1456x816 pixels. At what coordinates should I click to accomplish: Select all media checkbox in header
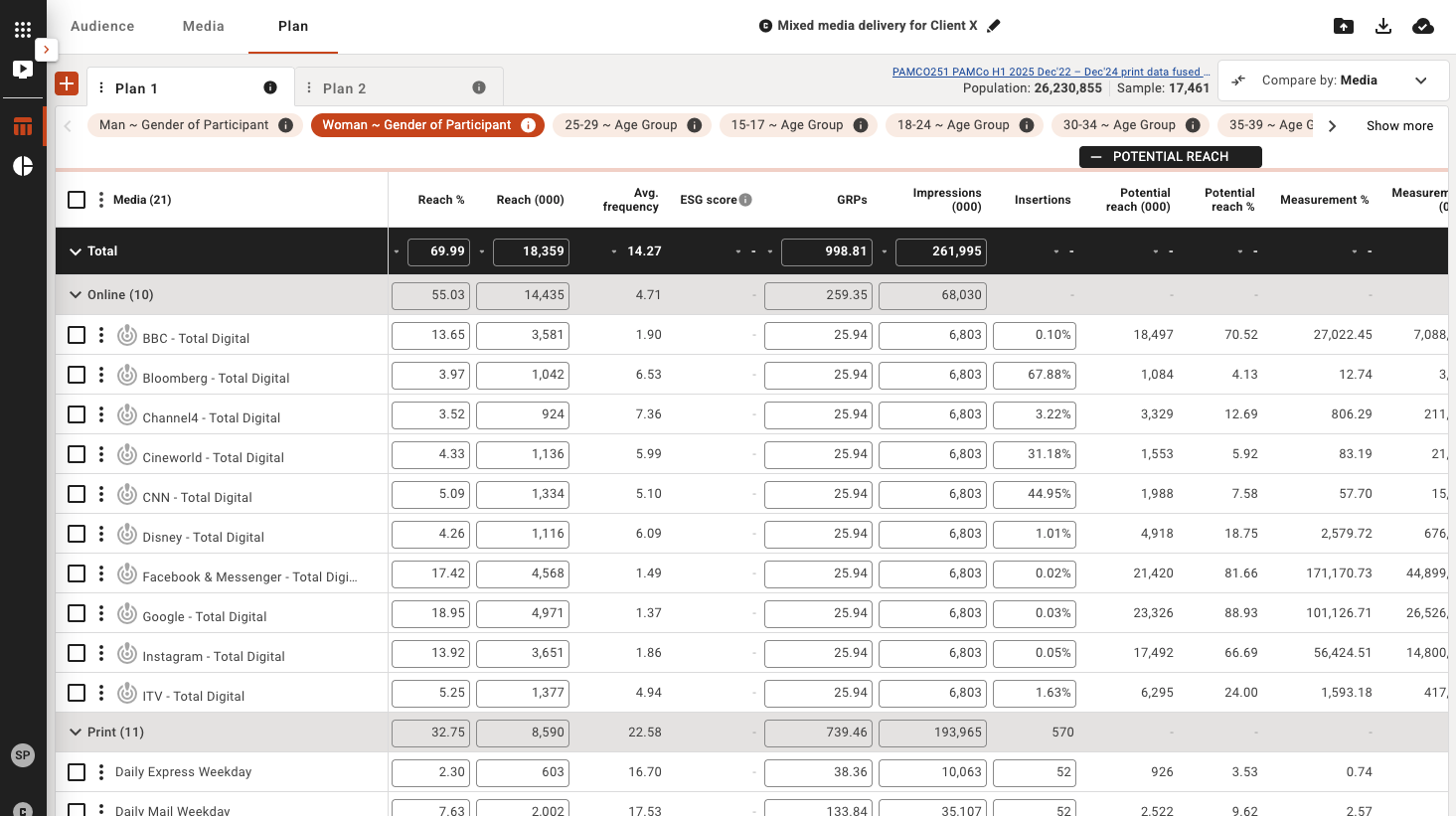(77, 200)
